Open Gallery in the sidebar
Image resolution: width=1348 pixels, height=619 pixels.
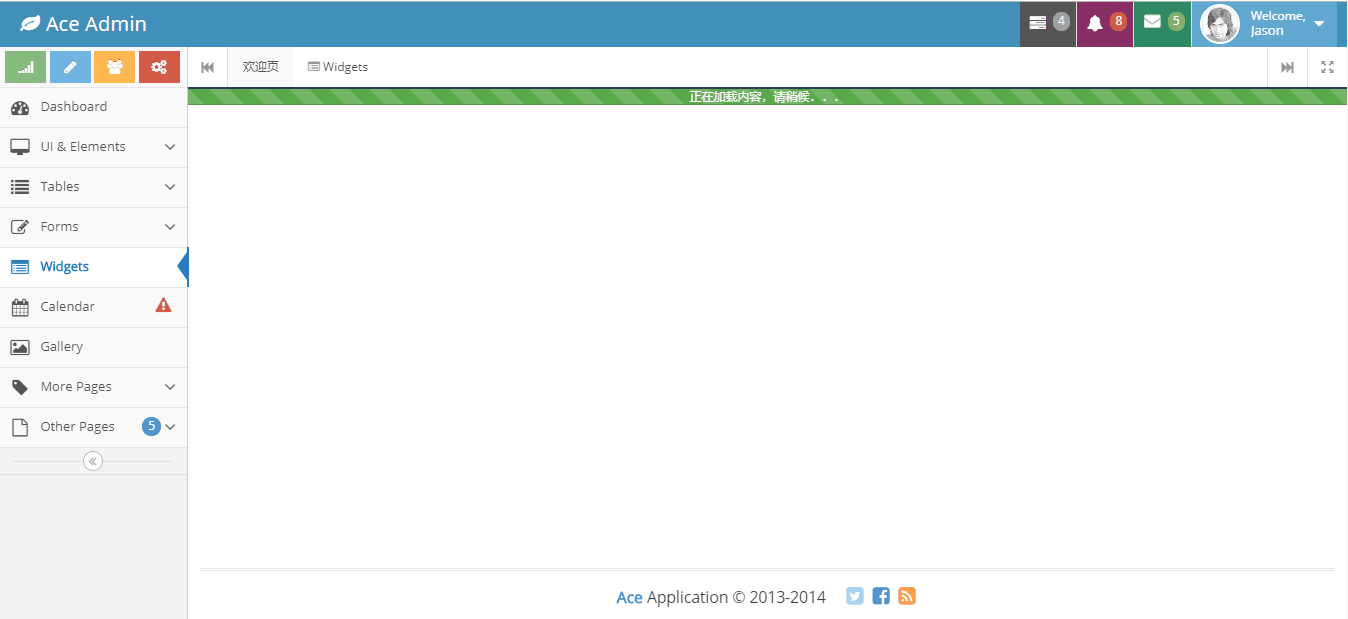[x=94, y=347]
